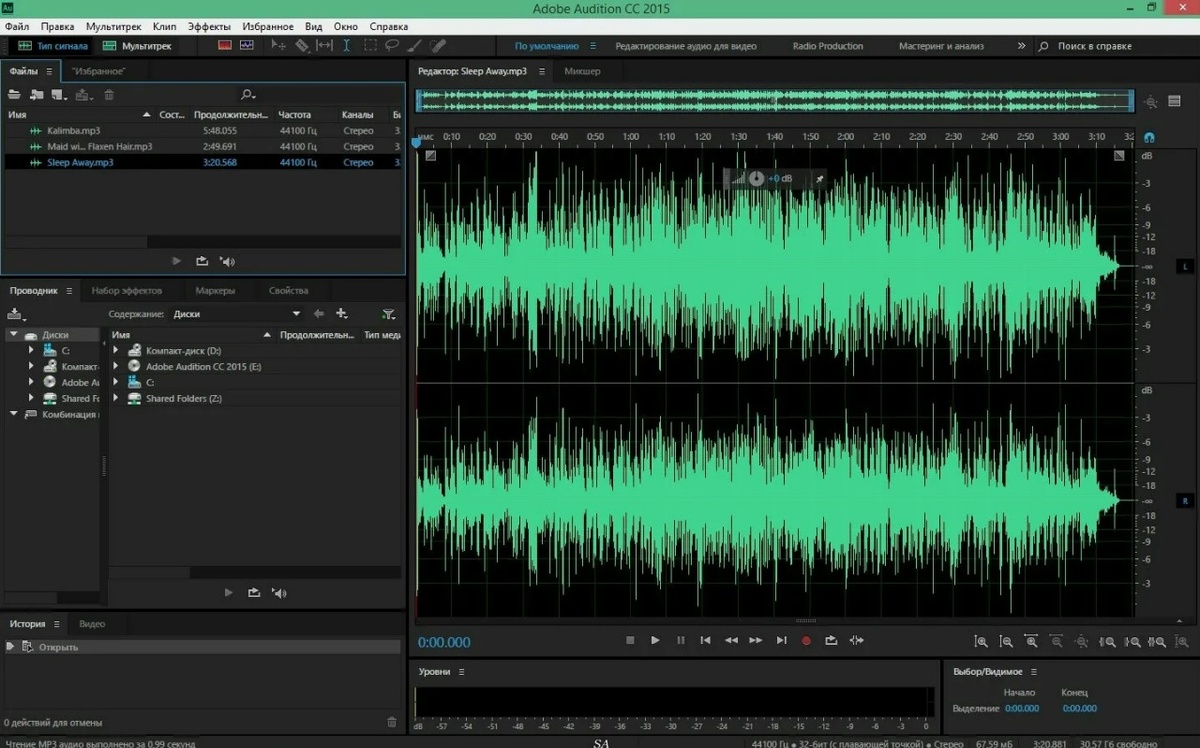The height and width of the screenshot is (748, 1200).
Task: Click auto-play speaker icon in Files panel
Action: click(x=227, y=261)
